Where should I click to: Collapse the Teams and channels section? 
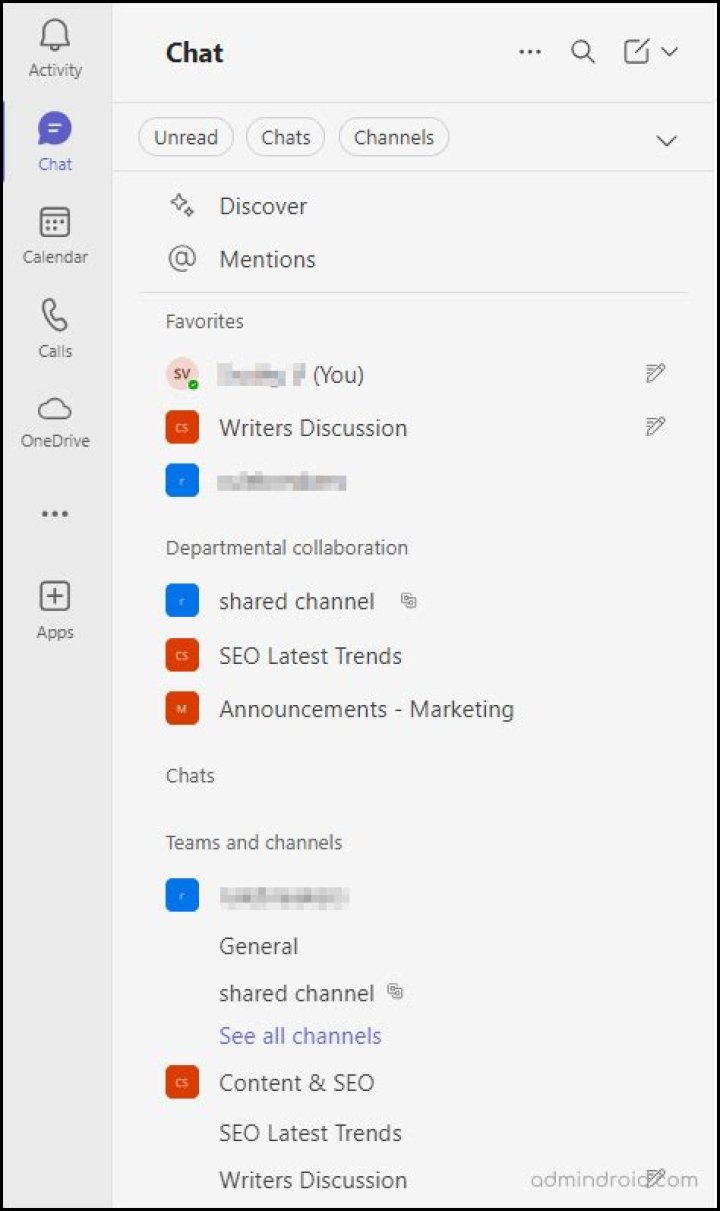(254, 842)
